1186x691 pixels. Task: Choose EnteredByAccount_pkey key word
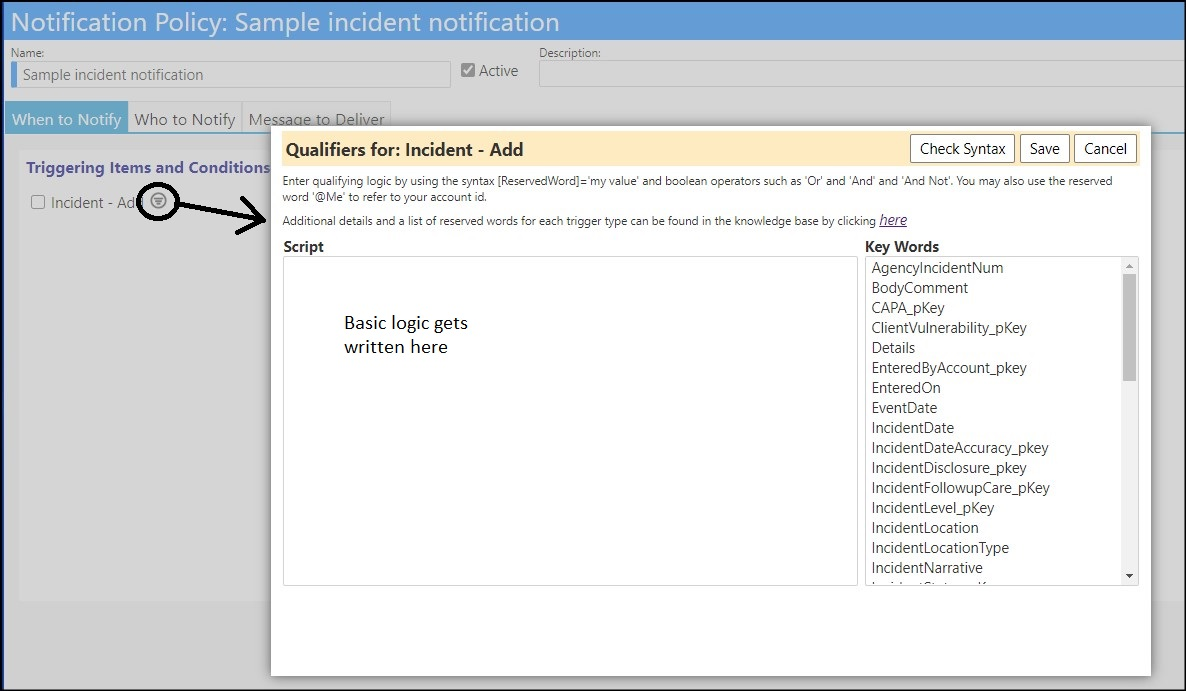click(x=948, y=368)
